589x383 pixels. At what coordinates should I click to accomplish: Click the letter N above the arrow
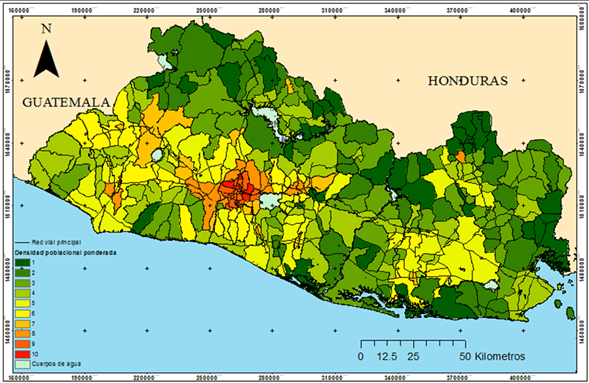(x=46, y=29)
